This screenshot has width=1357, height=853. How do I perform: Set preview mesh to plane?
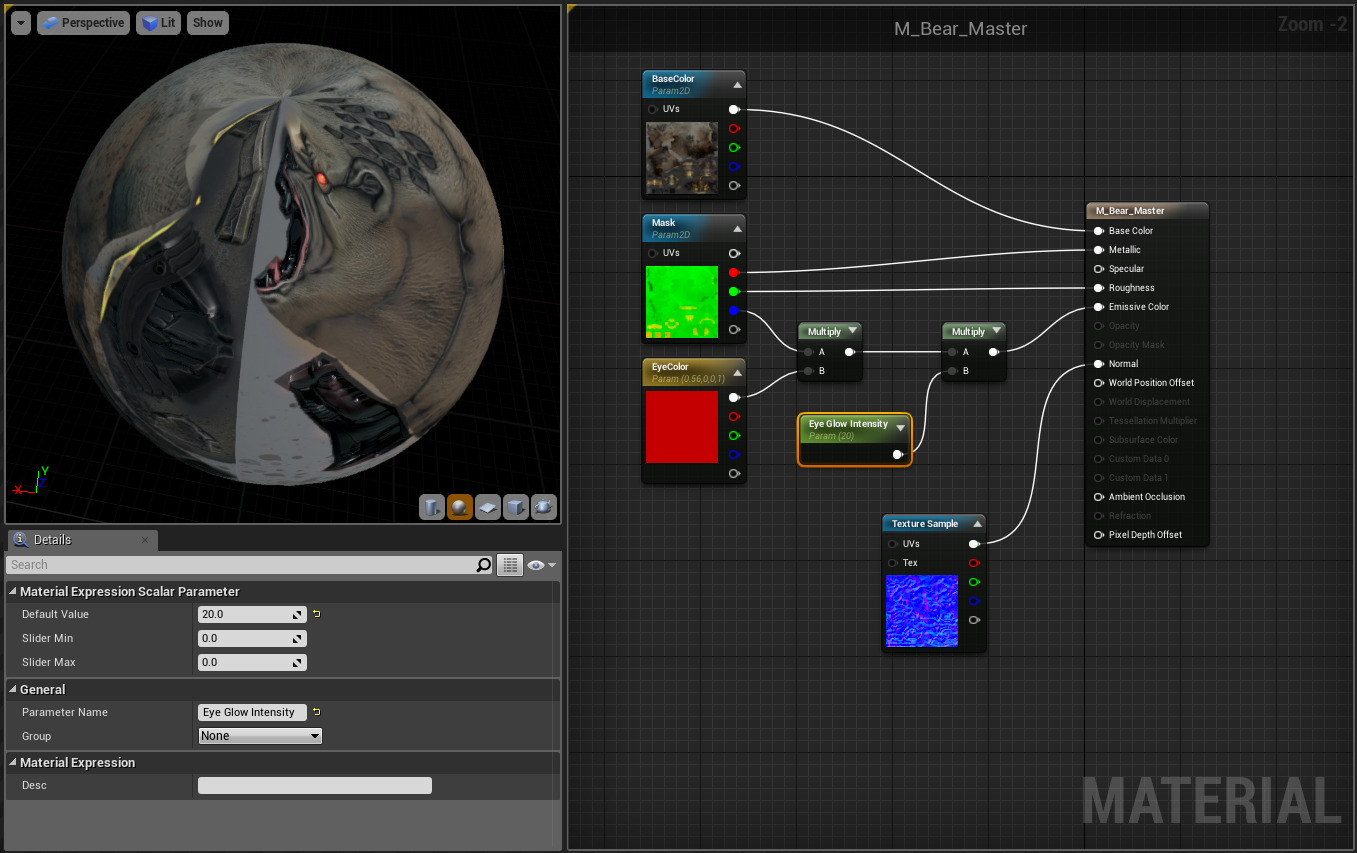(x=488, y=507)
